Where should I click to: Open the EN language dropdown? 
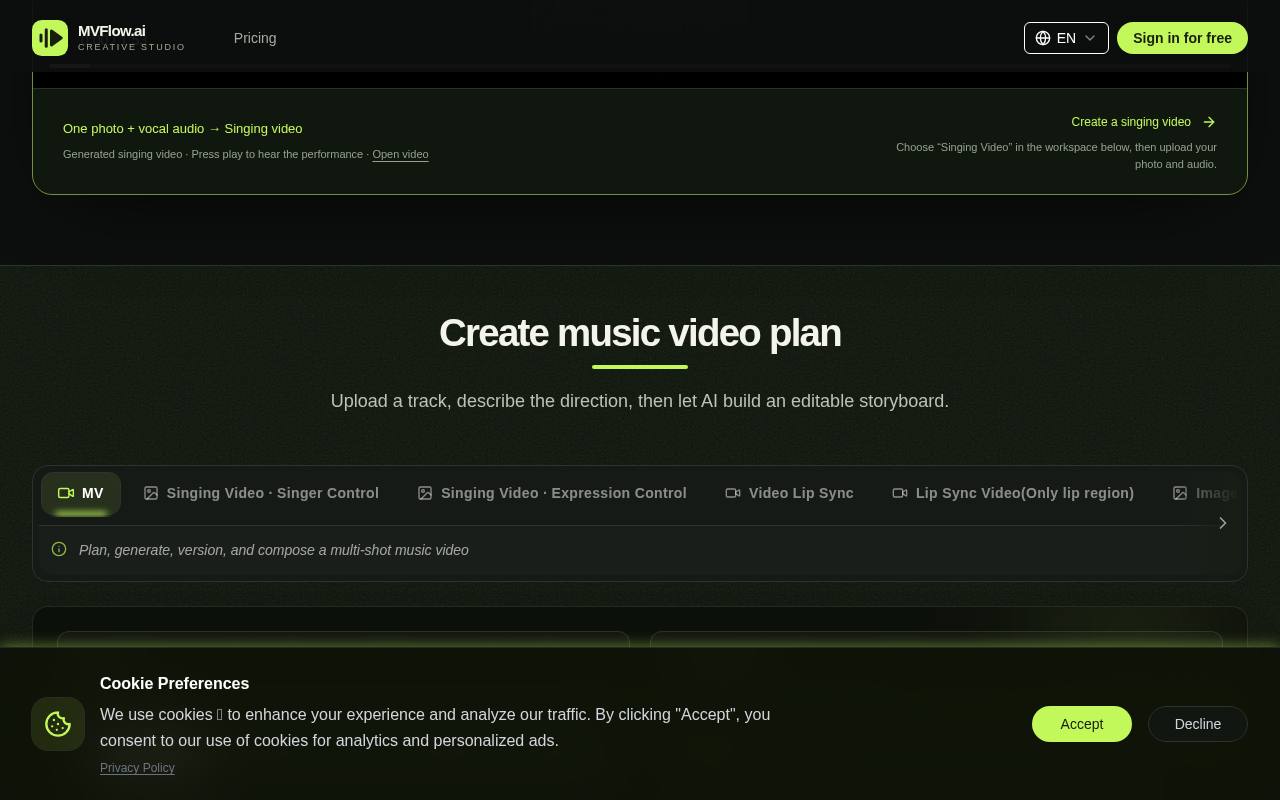pyautogui.click(x=1066, y=38)
